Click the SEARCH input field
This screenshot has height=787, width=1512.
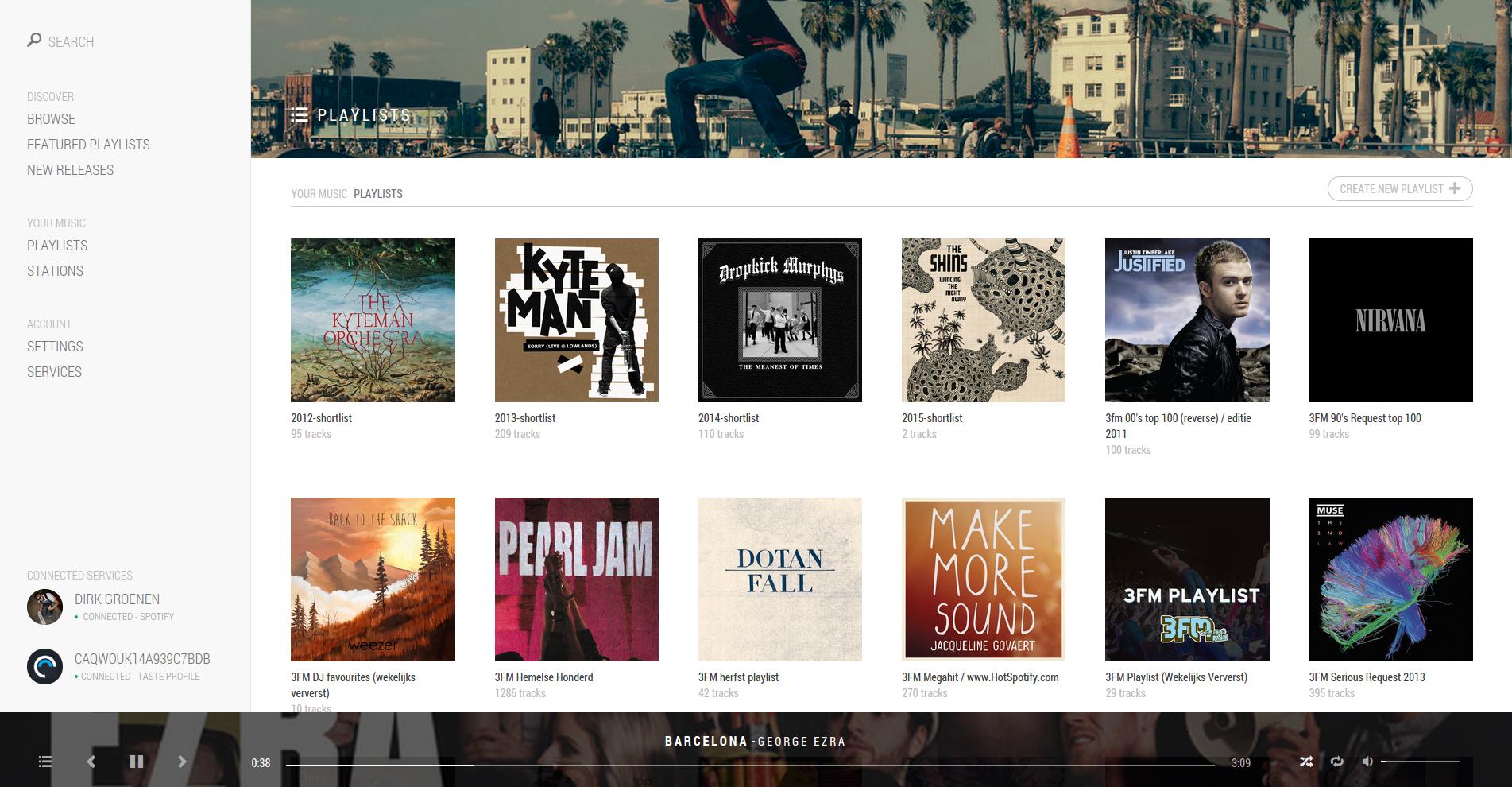click(71, 41)
